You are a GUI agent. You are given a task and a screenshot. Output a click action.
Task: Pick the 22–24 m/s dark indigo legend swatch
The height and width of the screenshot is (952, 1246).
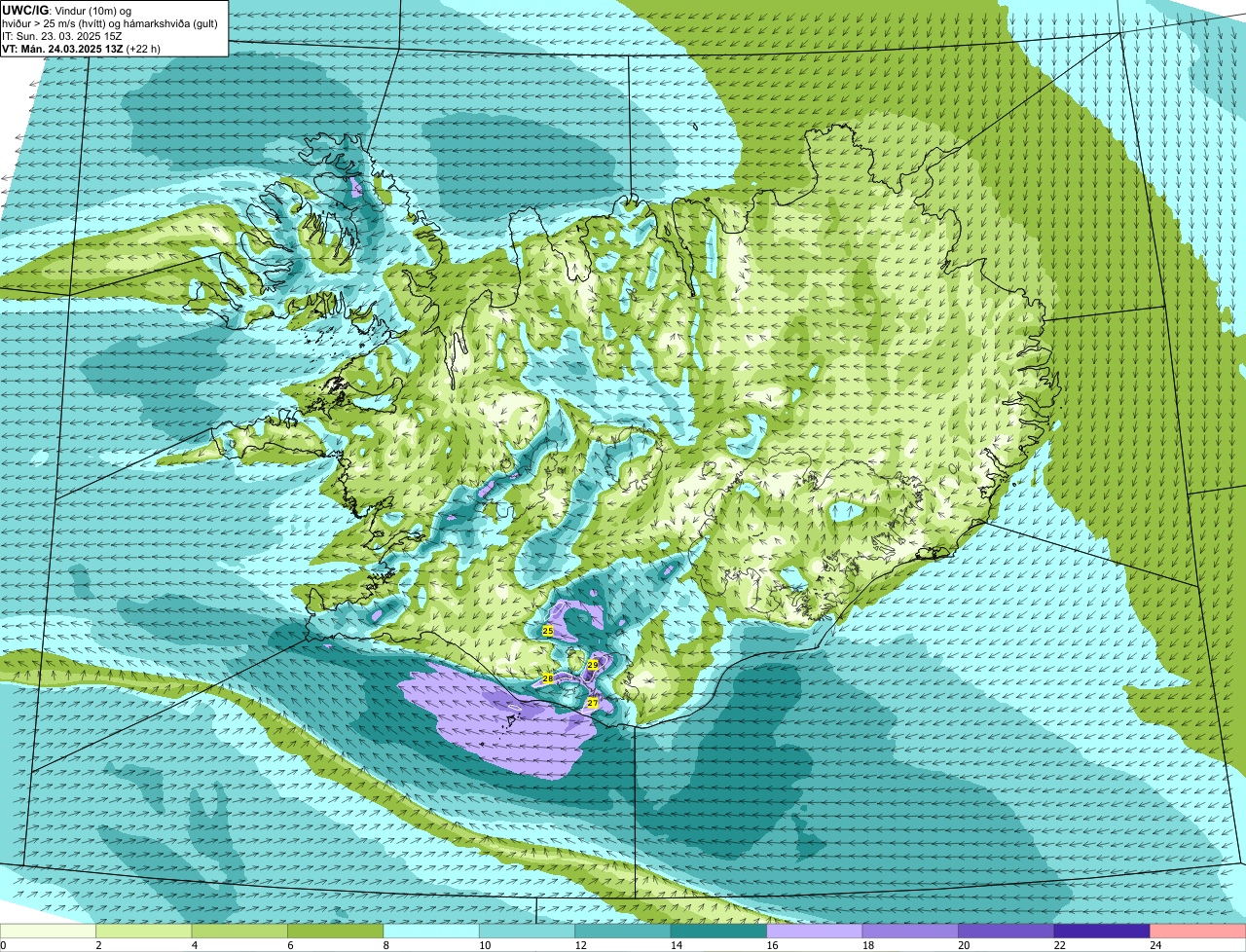1102,931
